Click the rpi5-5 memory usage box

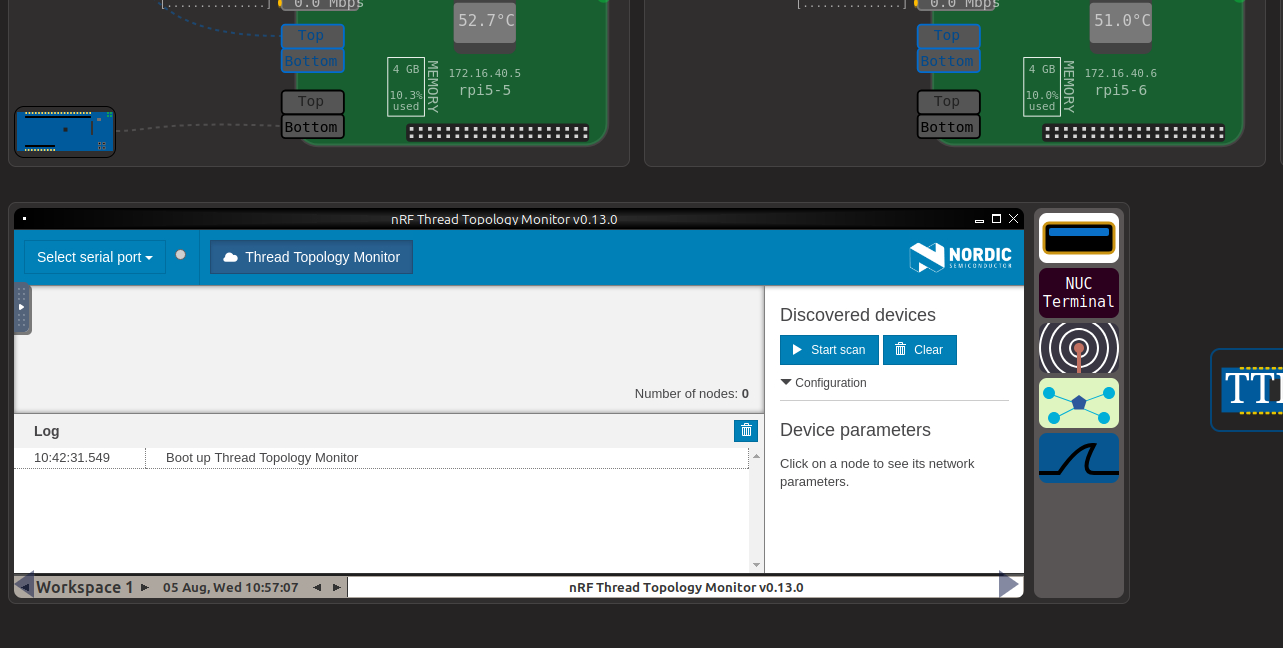click(x=406, y=87)
